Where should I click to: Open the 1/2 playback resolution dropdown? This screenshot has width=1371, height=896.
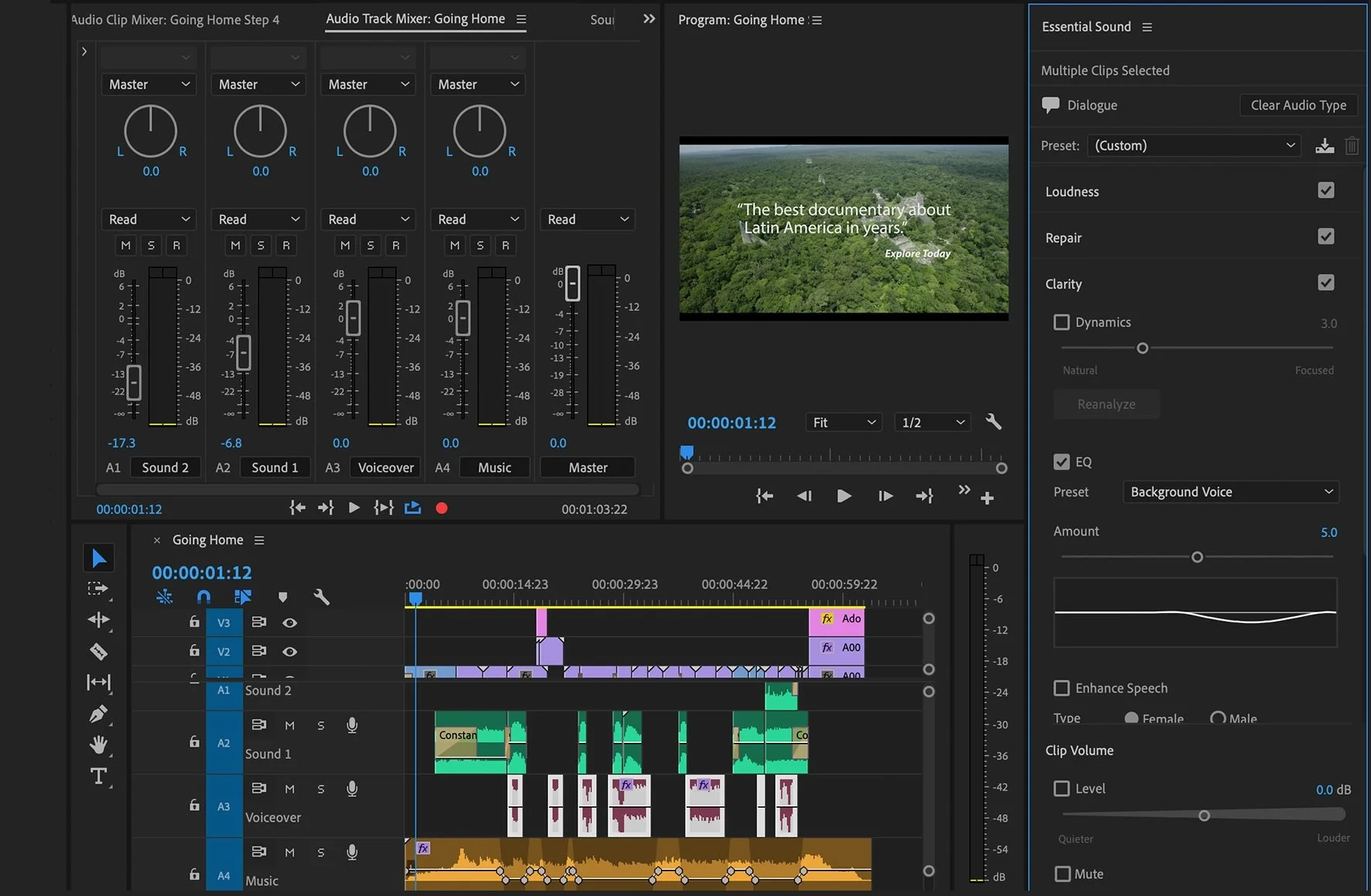coord(933,422)
